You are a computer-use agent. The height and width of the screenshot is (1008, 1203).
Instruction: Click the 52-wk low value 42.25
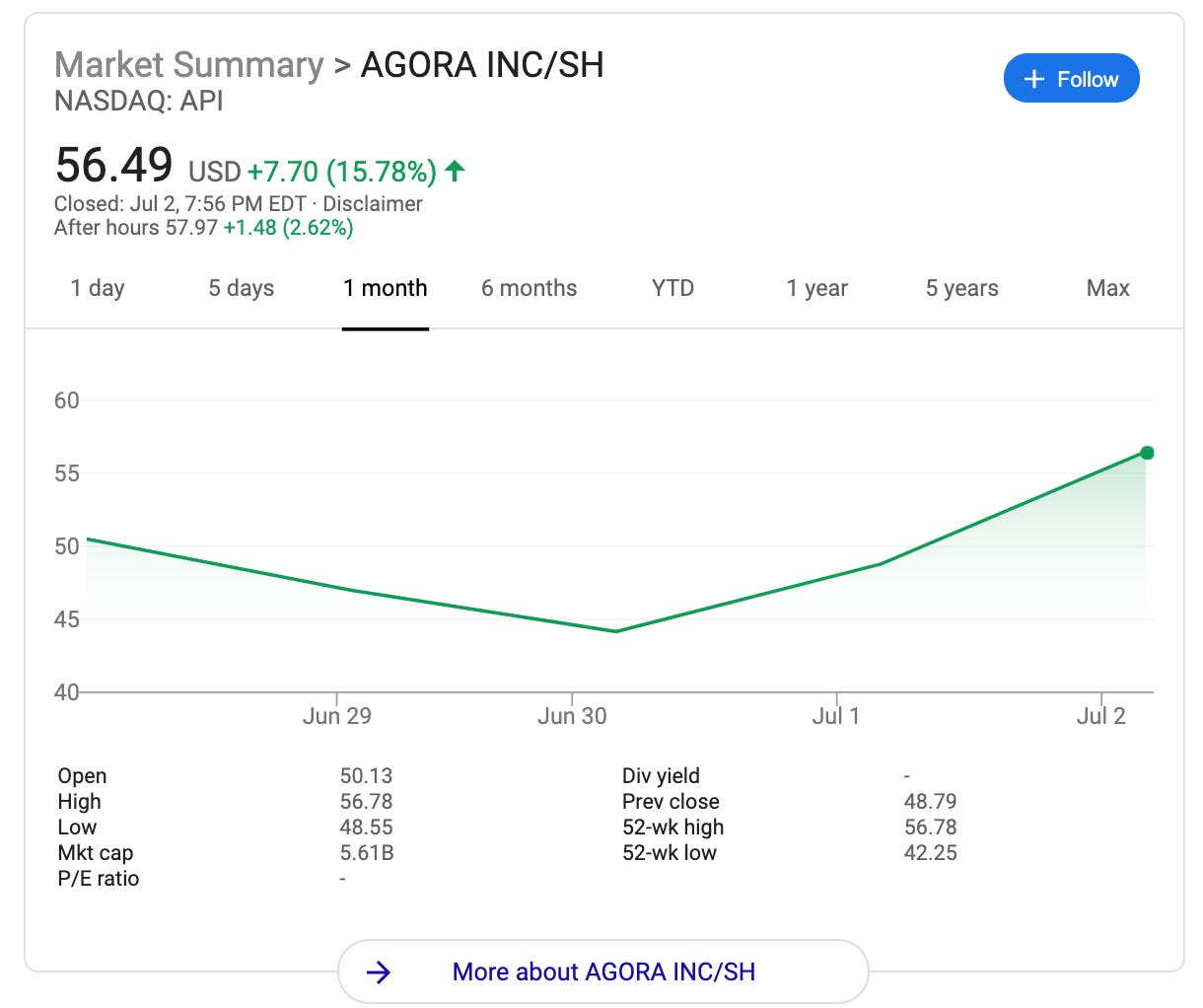point(931,853)
